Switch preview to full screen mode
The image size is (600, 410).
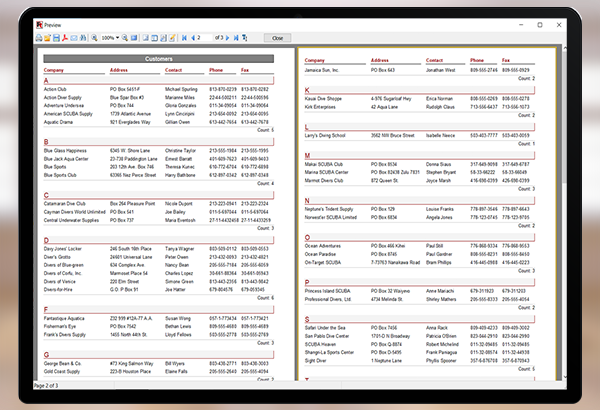[x=134, y=37]
